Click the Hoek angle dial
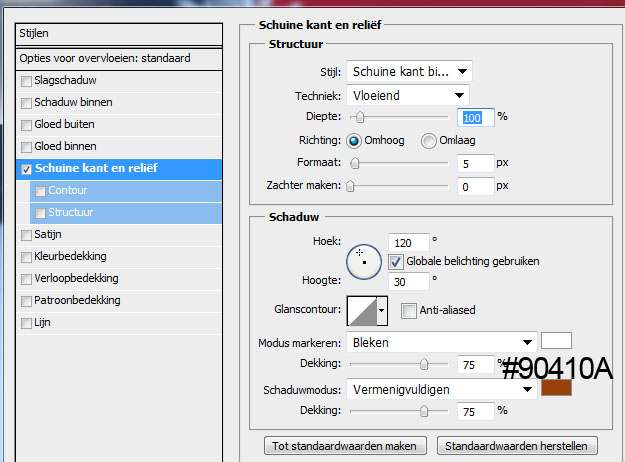Viewport: 625px width, 462px height. (x=364, y=262)
